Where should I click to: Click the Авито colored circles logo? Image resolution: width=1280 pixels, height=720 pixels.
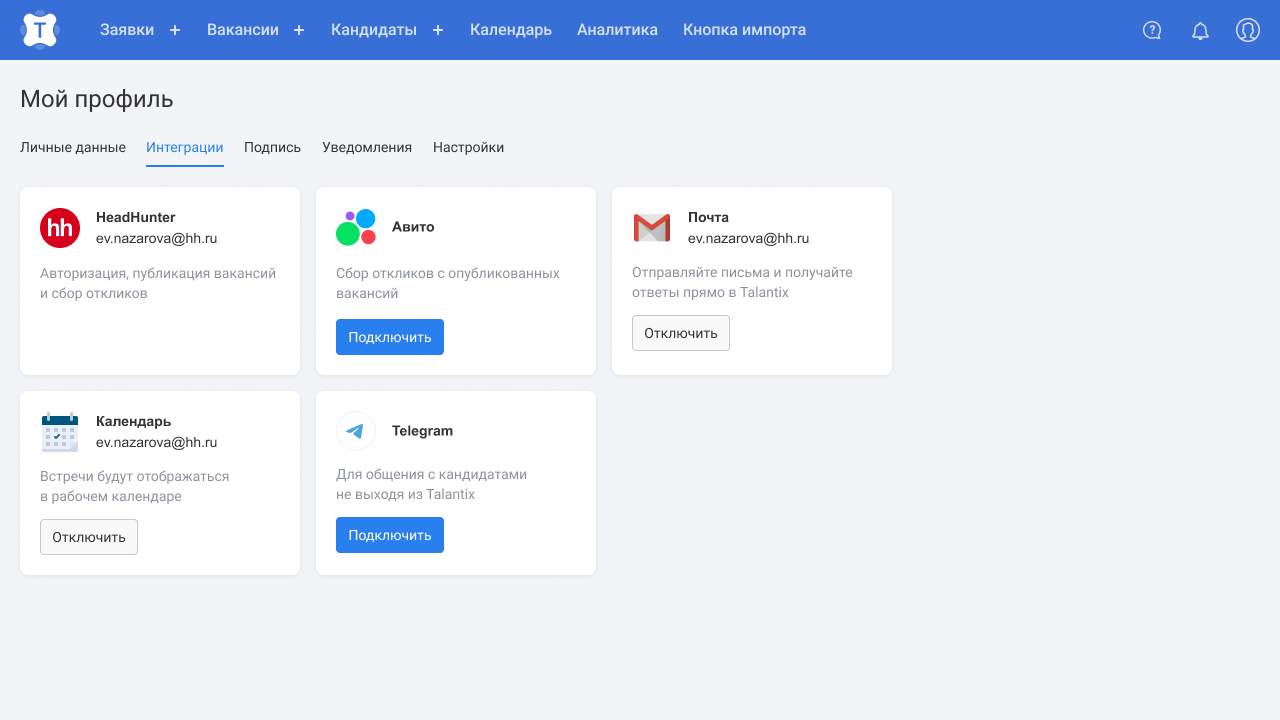[x=356, y=228]
